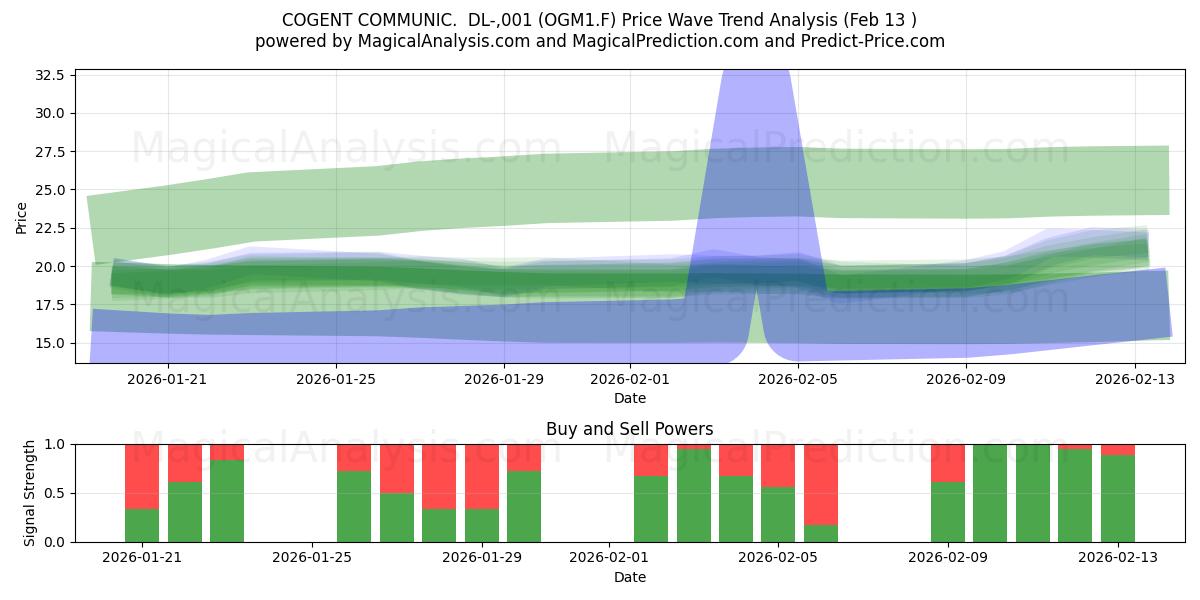Click the 'Signal Strength' y-axis label
1200x600 pixels.
(30, 493)
